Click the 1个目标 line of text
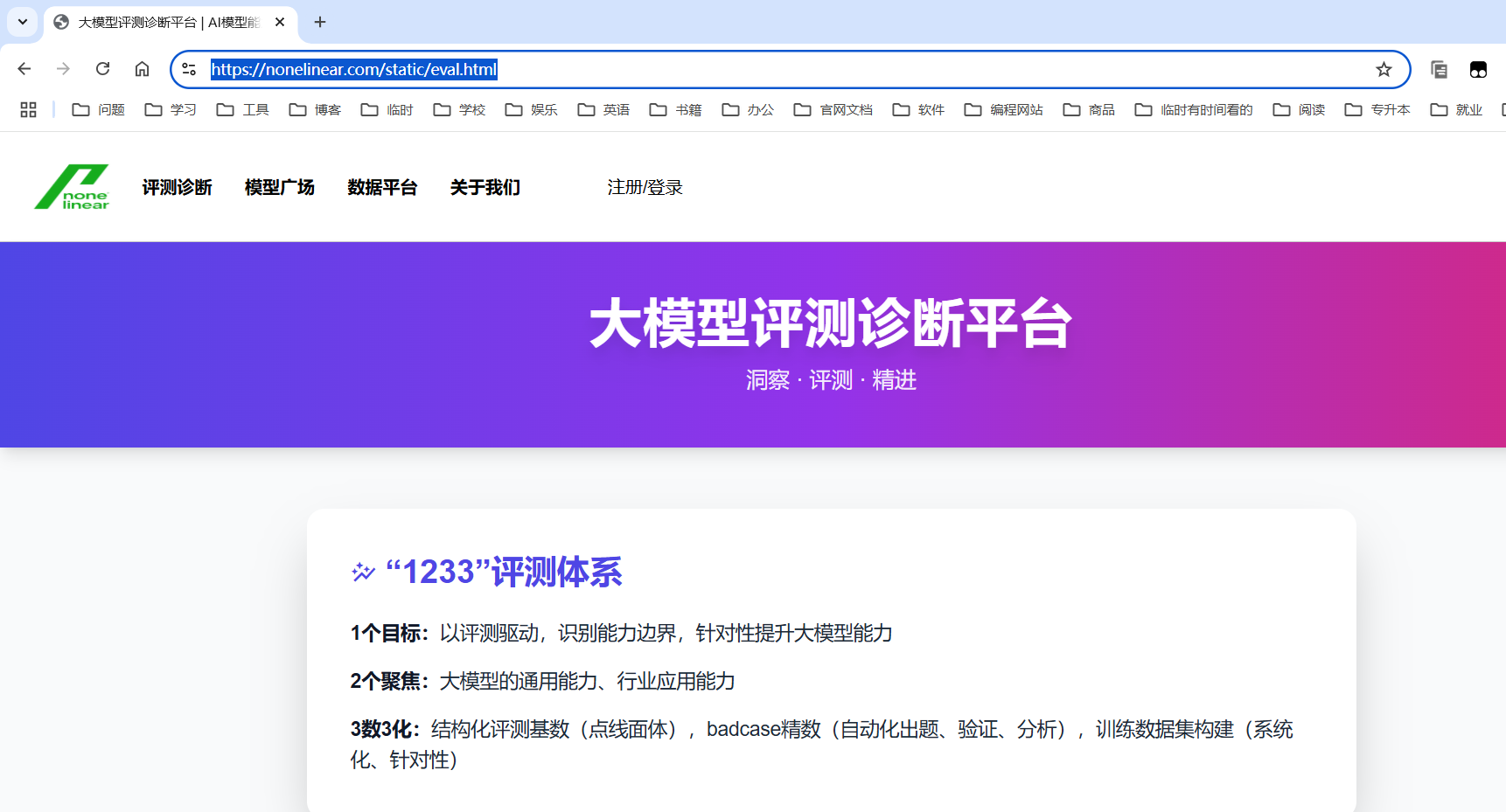This screenshot has height=812, width=1506. [621, 633]
